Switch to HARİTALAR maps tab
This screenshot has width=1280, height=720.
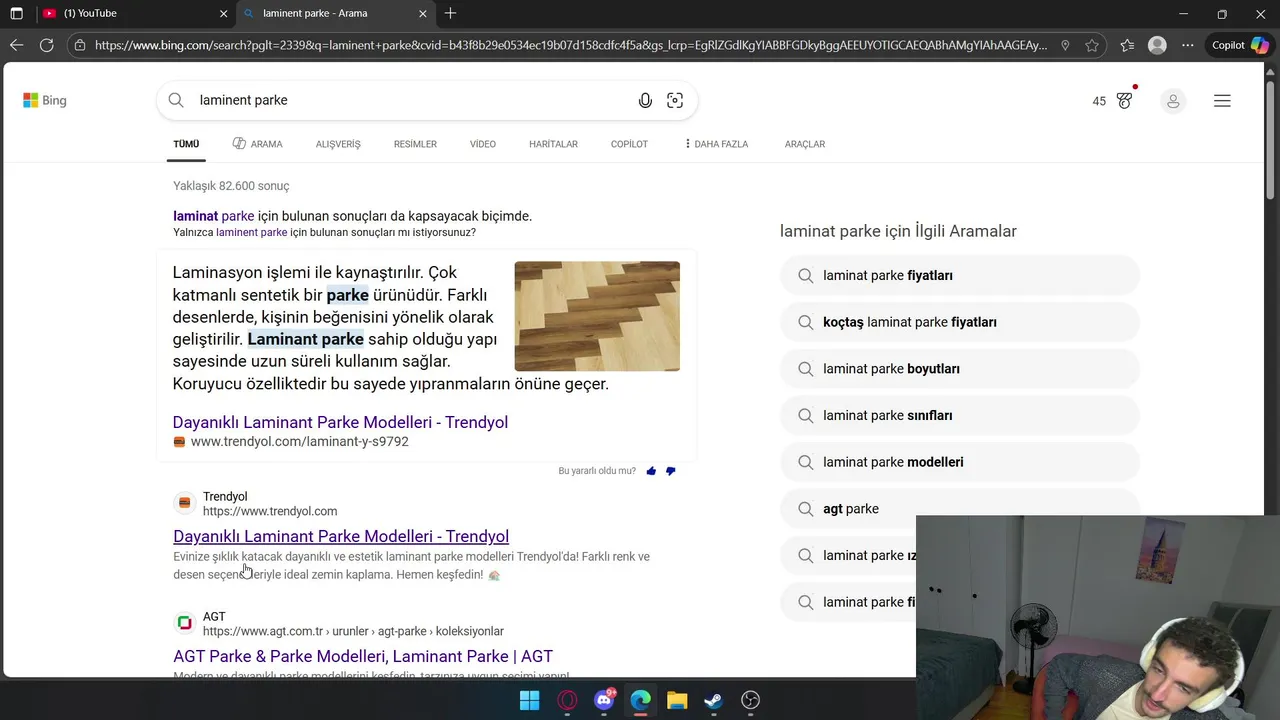[553, 144]
